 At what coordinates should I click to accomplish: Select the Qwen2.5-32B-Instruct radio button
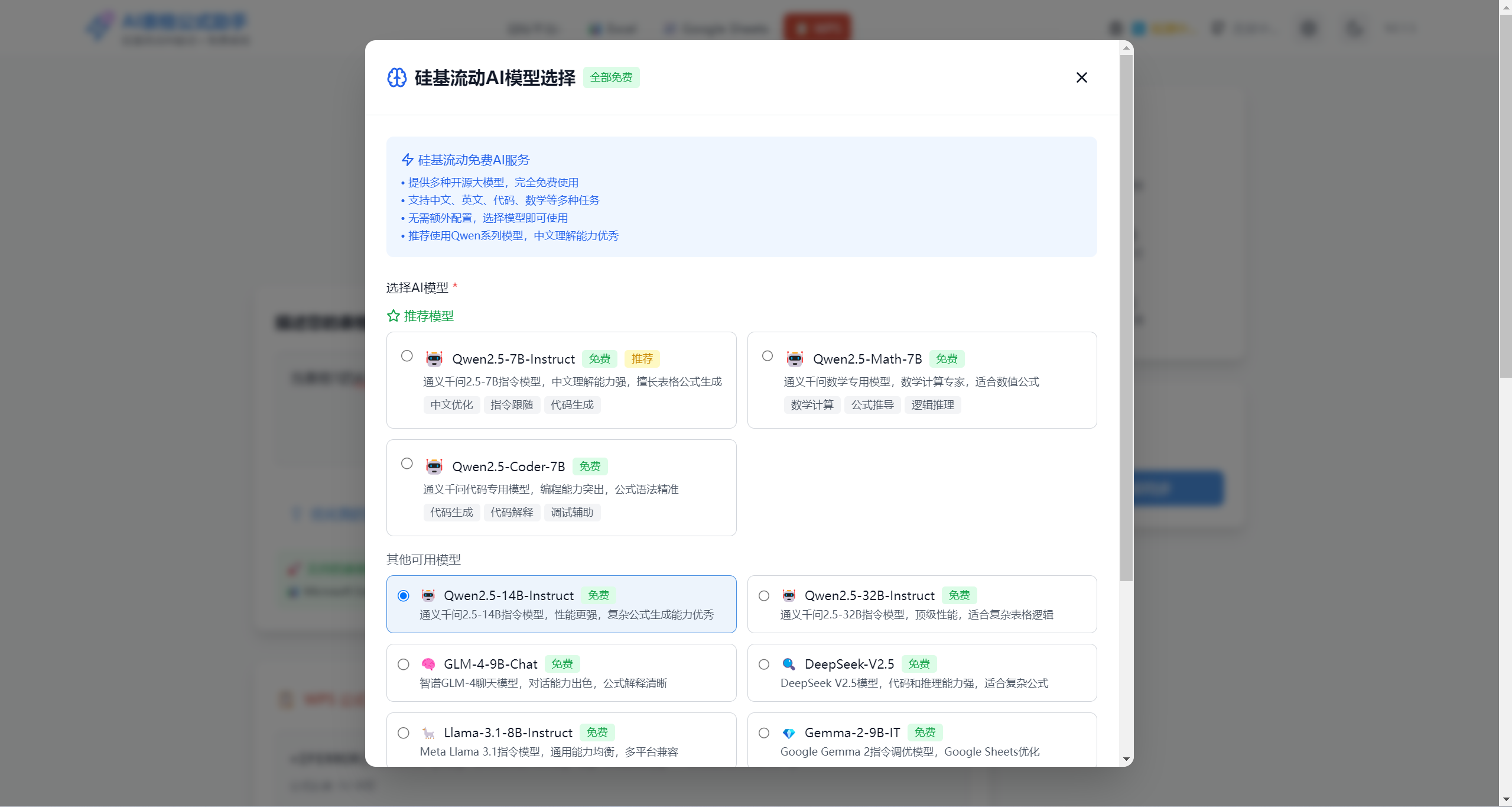tap(763, 595)
